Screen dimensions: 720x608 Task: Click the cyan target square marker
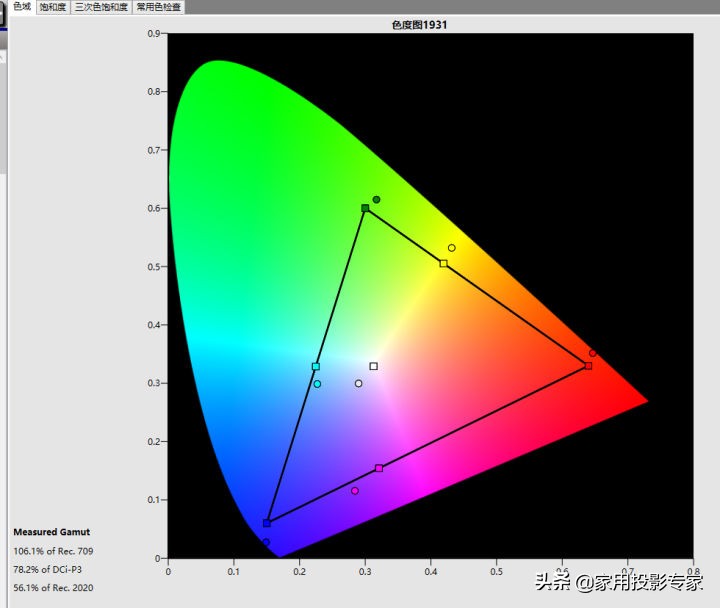(316, 367)
